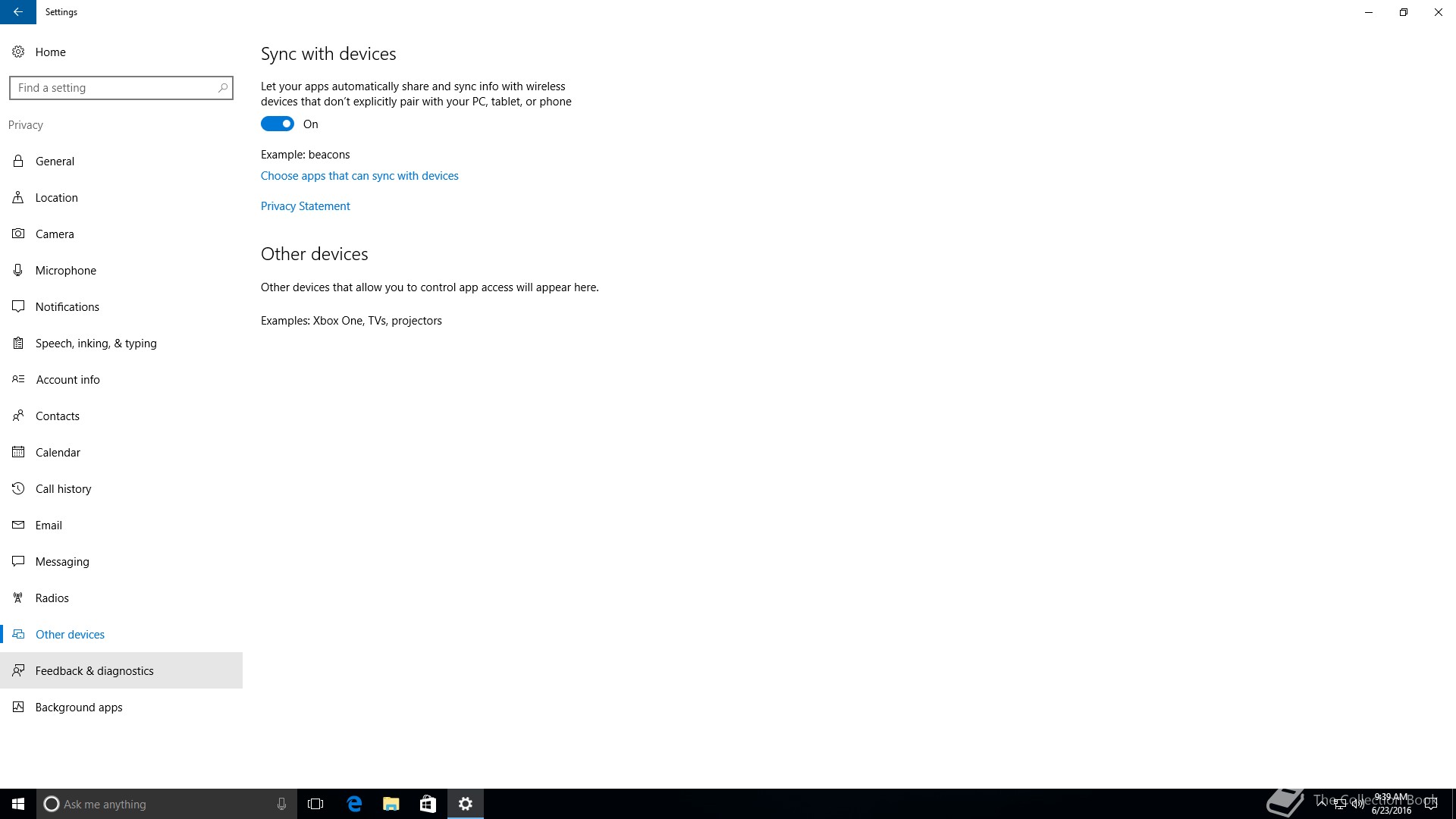The height and width of the screenshot is (819, 1456).
Task: Click the Location pin icon
Action: click(18, 197)
